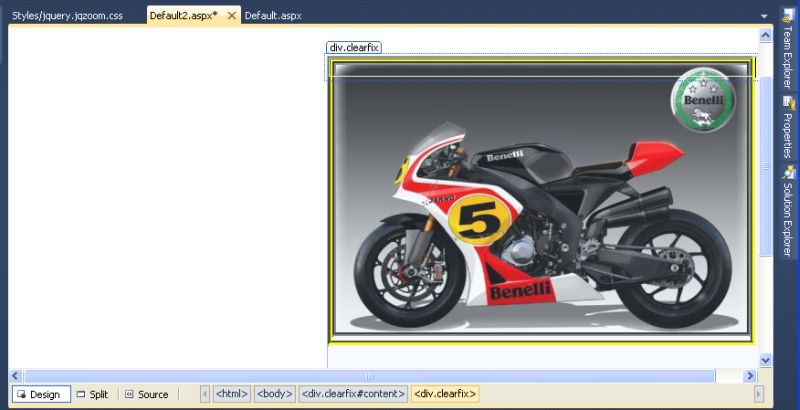The width and height of the screenshot is (800, 410).
Task: Switch to Split view
Action: point(93,394)
